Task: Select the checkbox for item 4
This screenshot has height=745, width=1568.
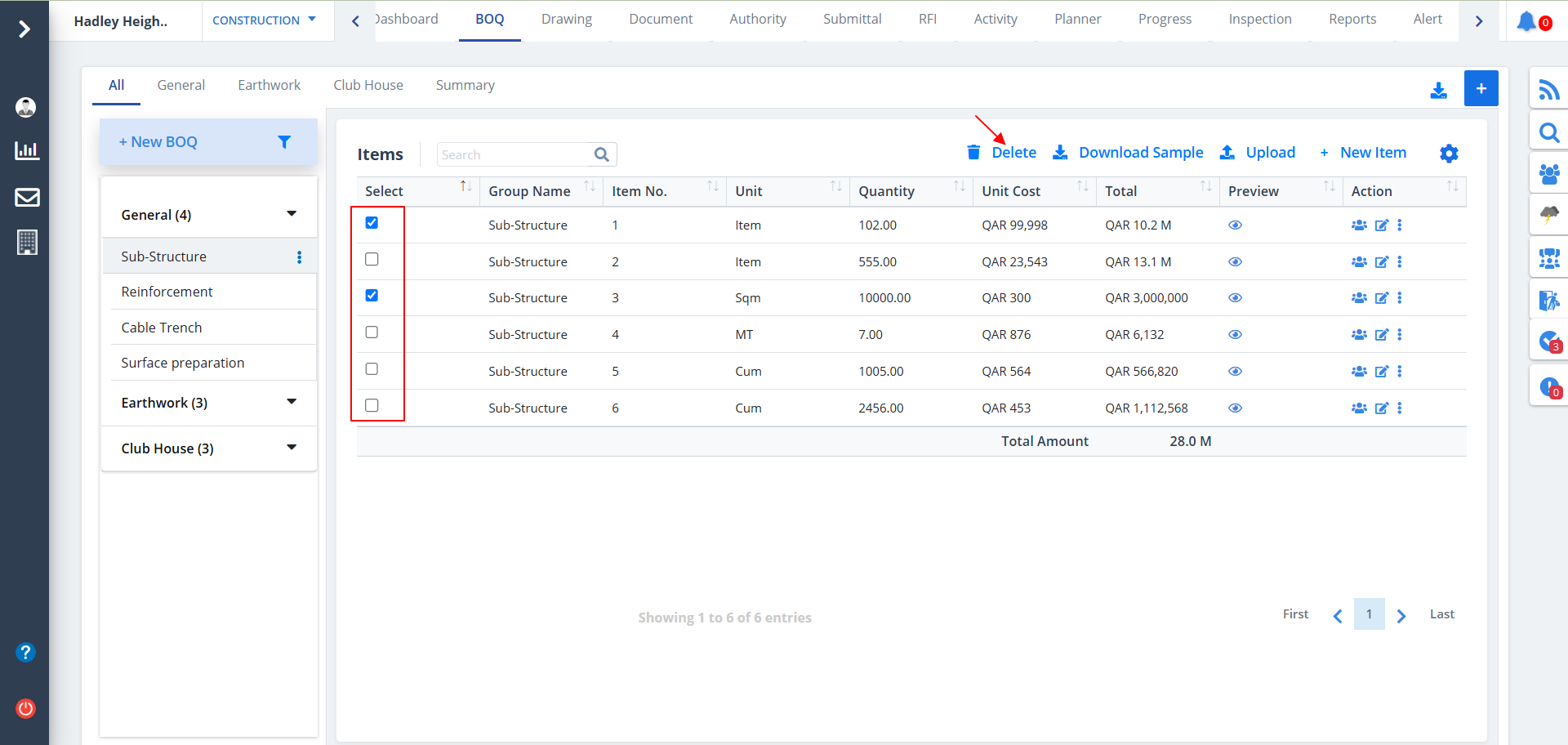Action: 372,332
